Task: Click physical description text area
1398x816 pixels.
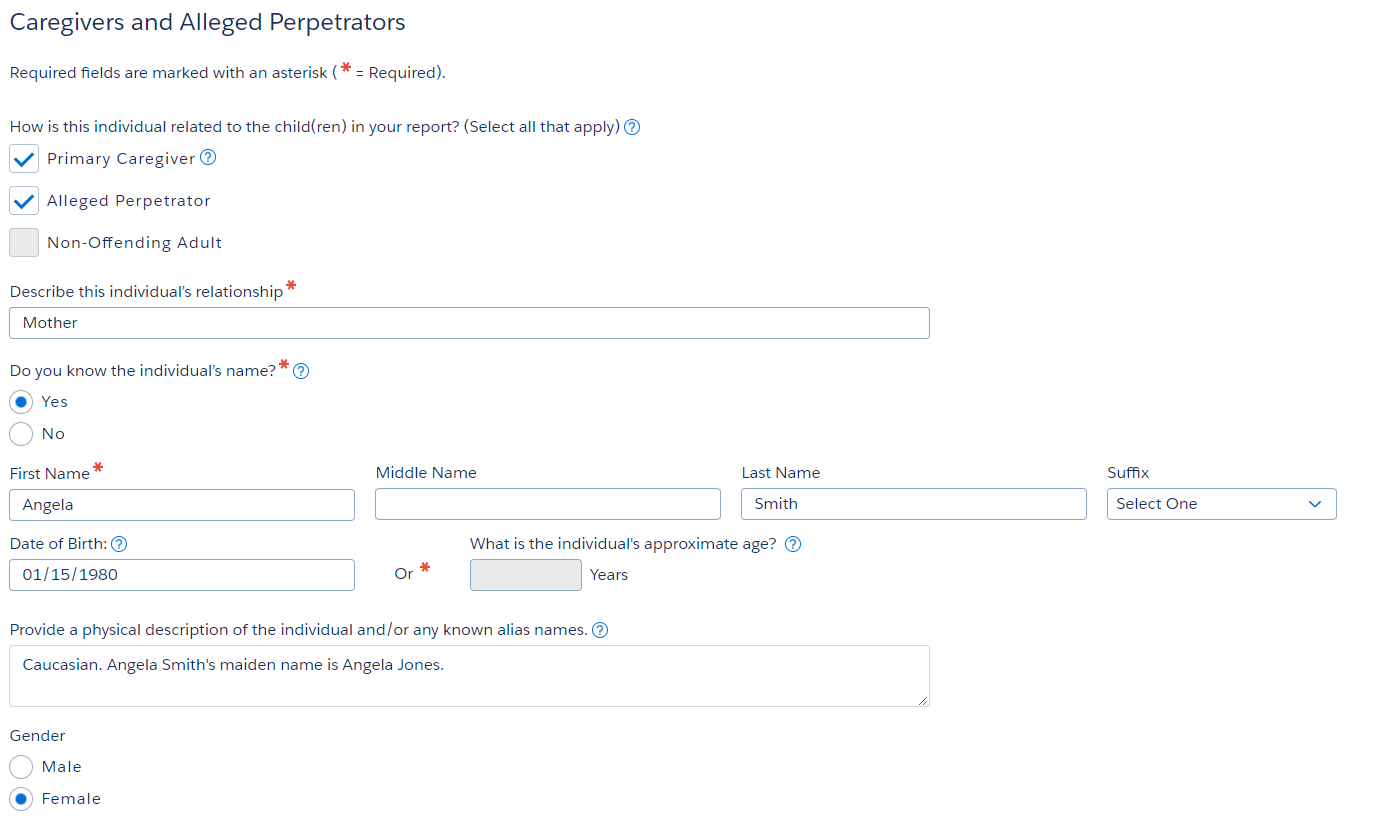Action: click(469, 677)
